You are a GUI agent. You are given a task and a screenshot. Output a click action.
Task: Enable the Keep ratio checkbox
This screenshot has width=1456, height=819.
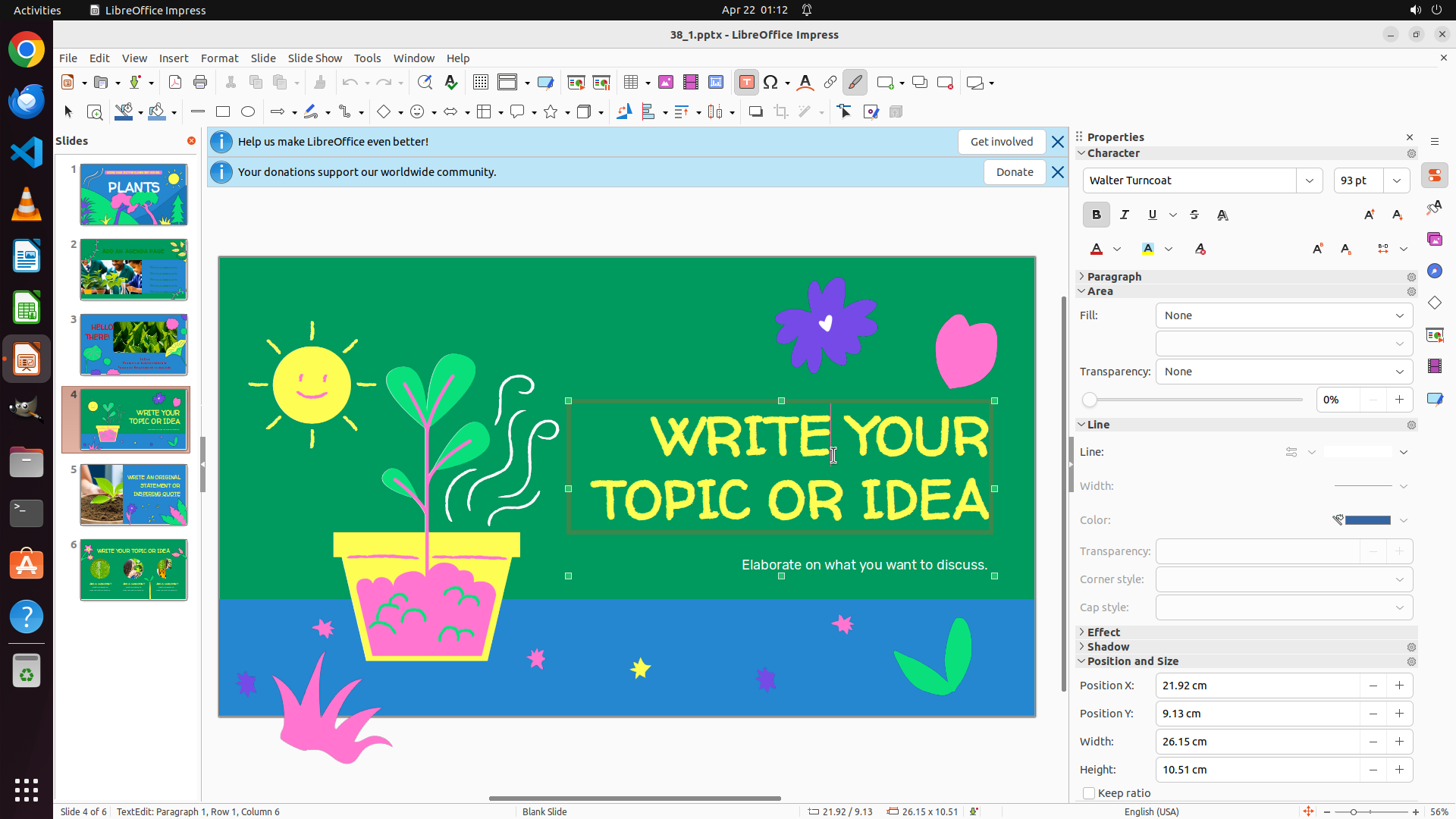click(x=1090, y=793)
